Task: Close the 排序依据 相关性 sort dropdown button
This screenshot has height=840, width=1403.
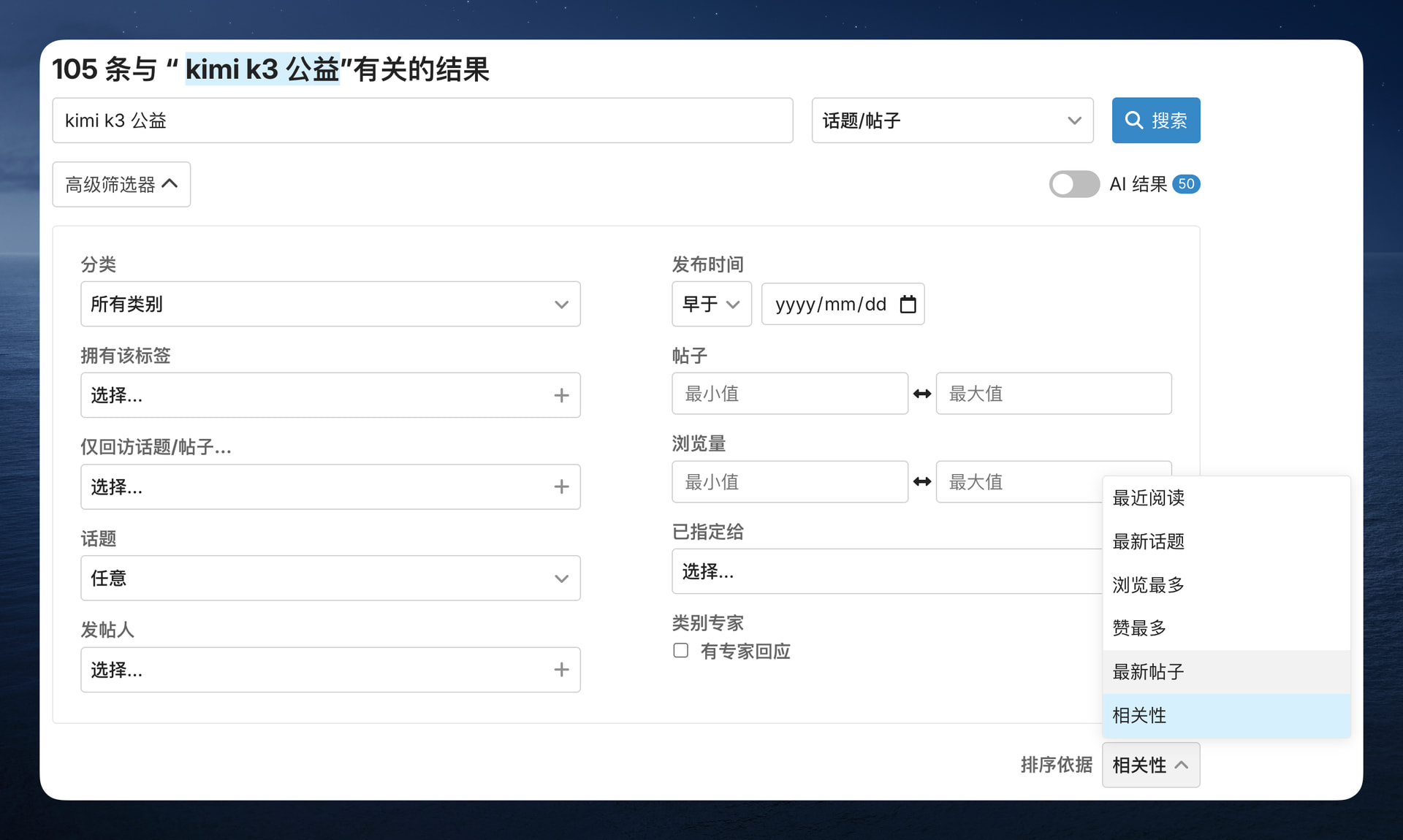Action: coord(1151,765)
